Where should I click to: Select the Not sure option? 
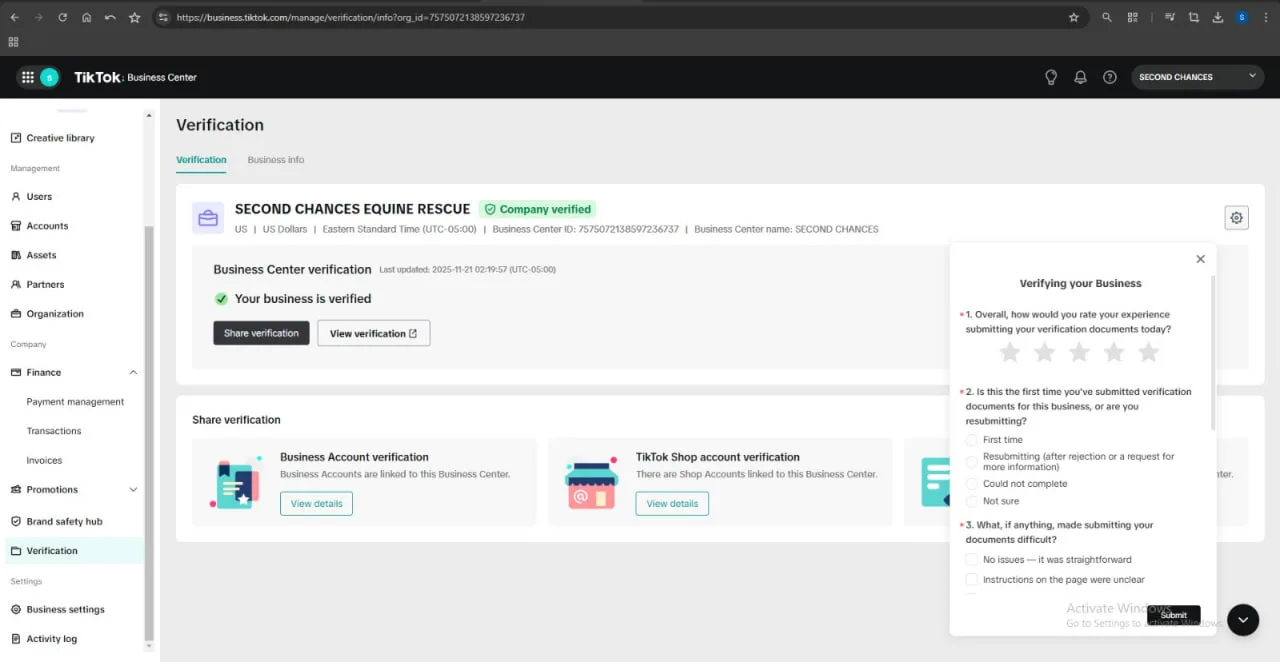[x=972, y=501]
